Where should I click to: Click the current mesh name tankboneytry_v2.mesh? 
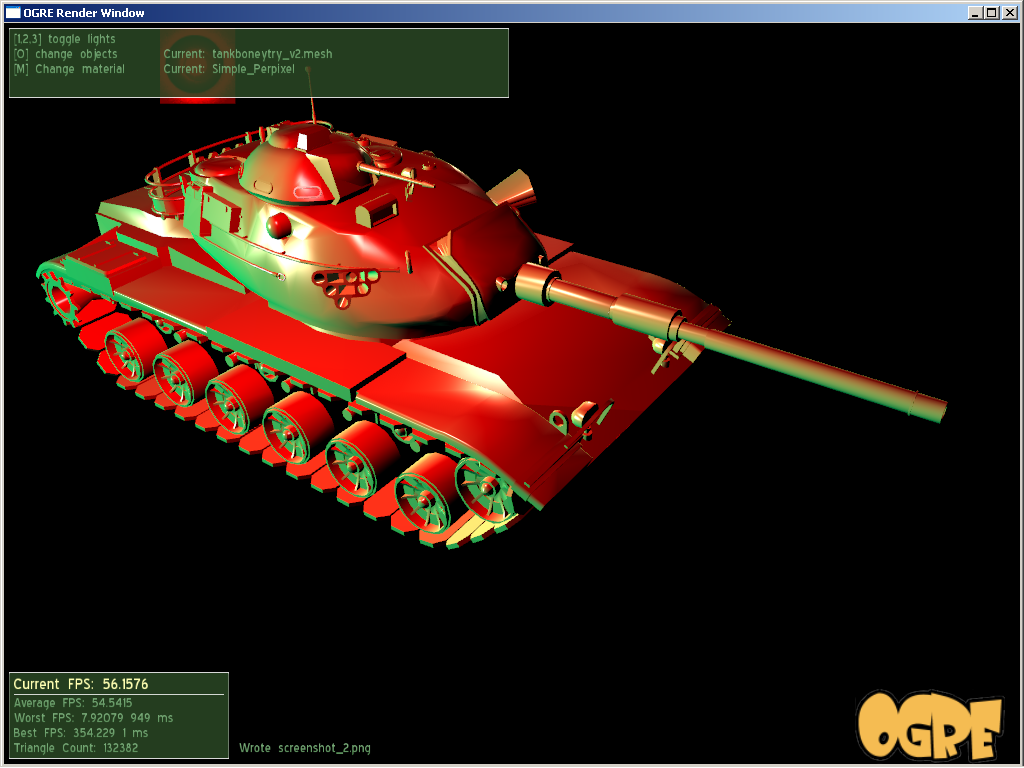point(272,54)
